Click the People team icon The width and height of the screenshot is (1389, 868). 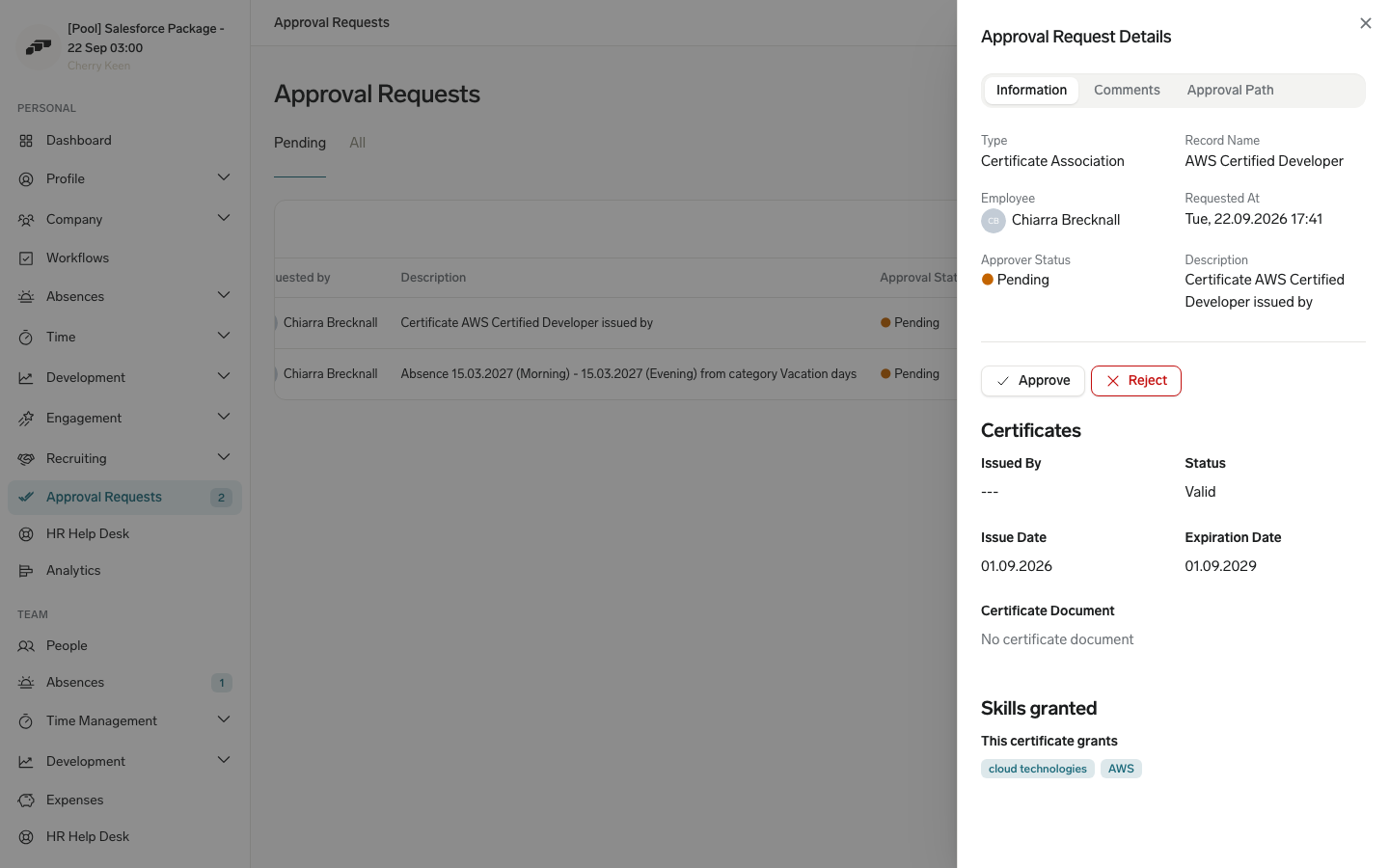click(26, 646)
